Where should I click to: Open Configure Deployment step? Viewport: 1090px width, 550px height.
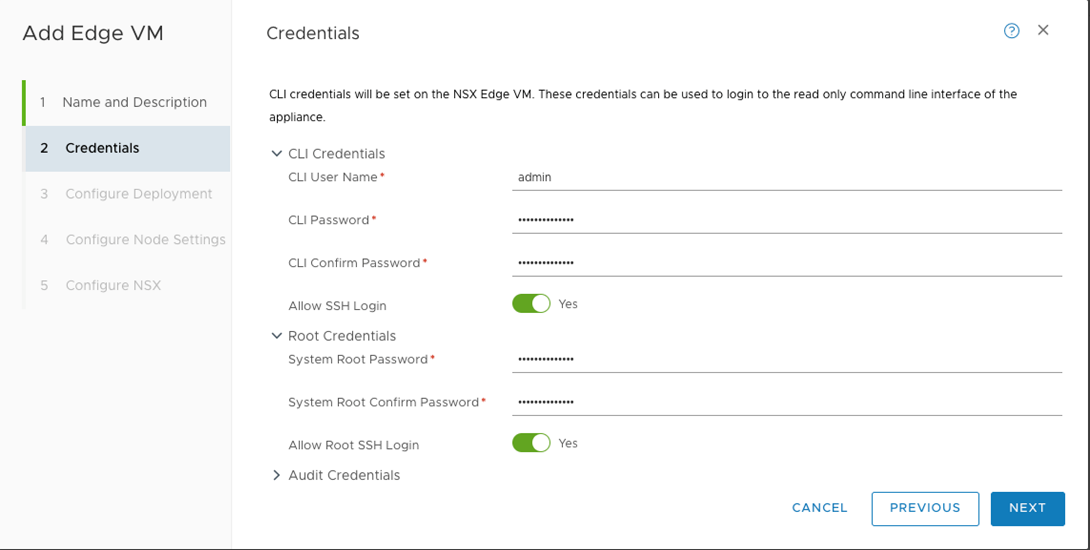(x=138, y=194)
